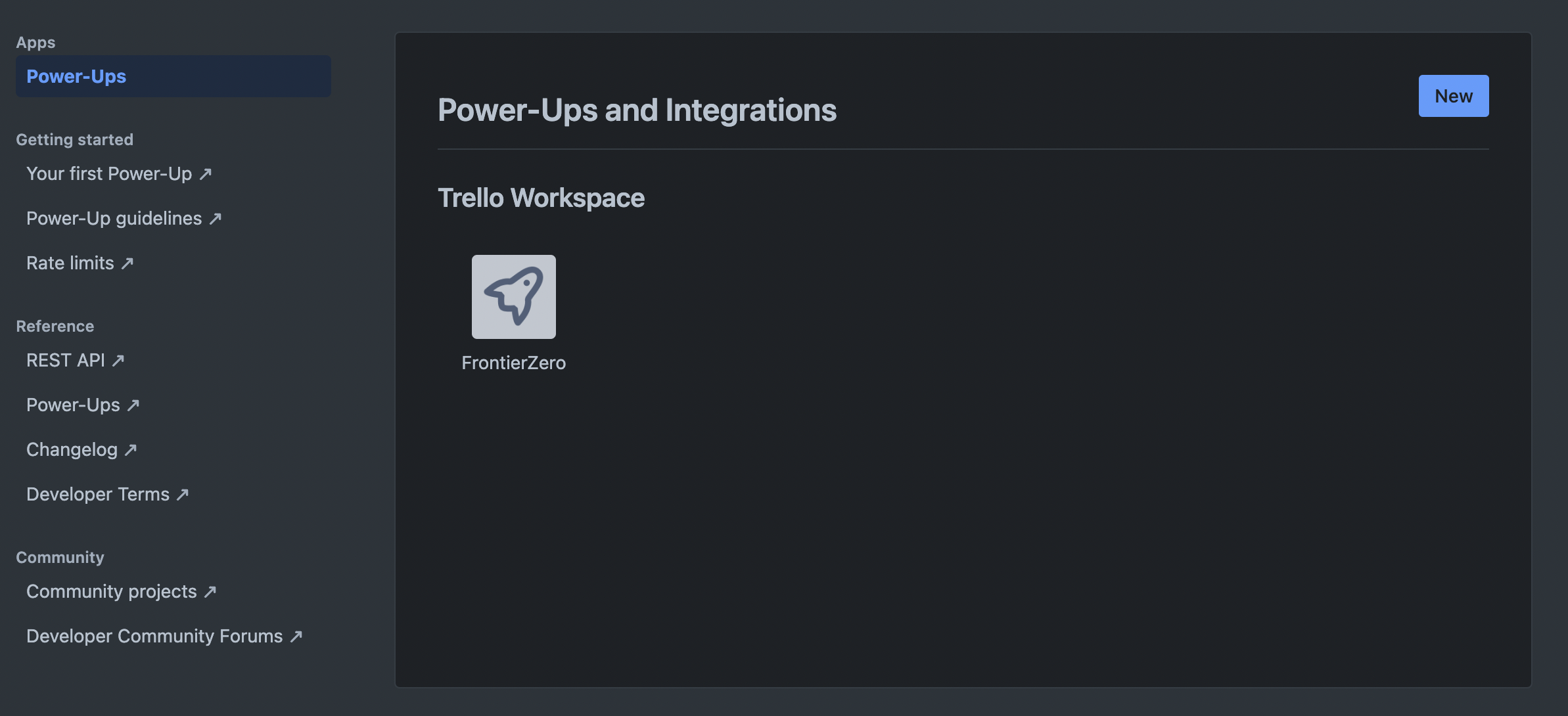Visit Developer Community Forums
The width and height of the screenshot is (1568, 716).
pos(154,636)
